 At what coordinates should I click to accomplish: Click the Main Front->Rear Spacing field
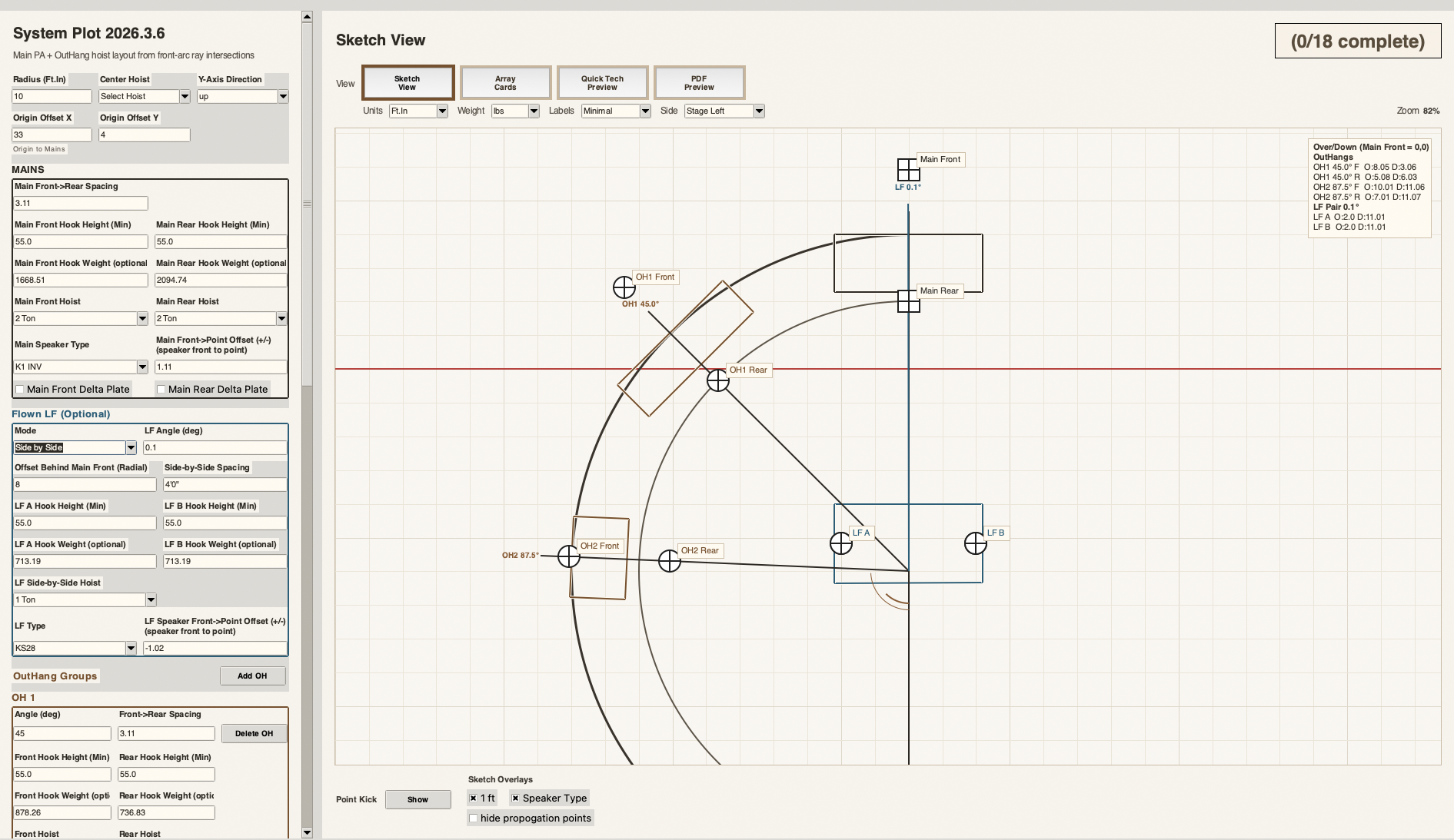[x=80, y=203]
